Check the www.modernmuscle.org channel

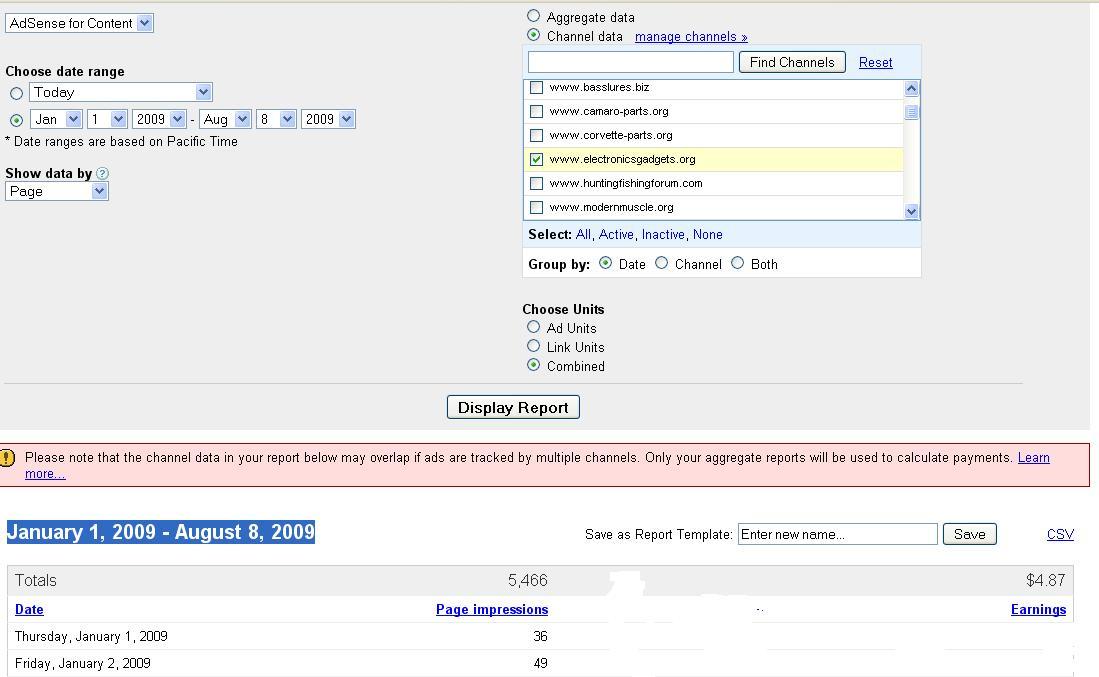point(536,208)
